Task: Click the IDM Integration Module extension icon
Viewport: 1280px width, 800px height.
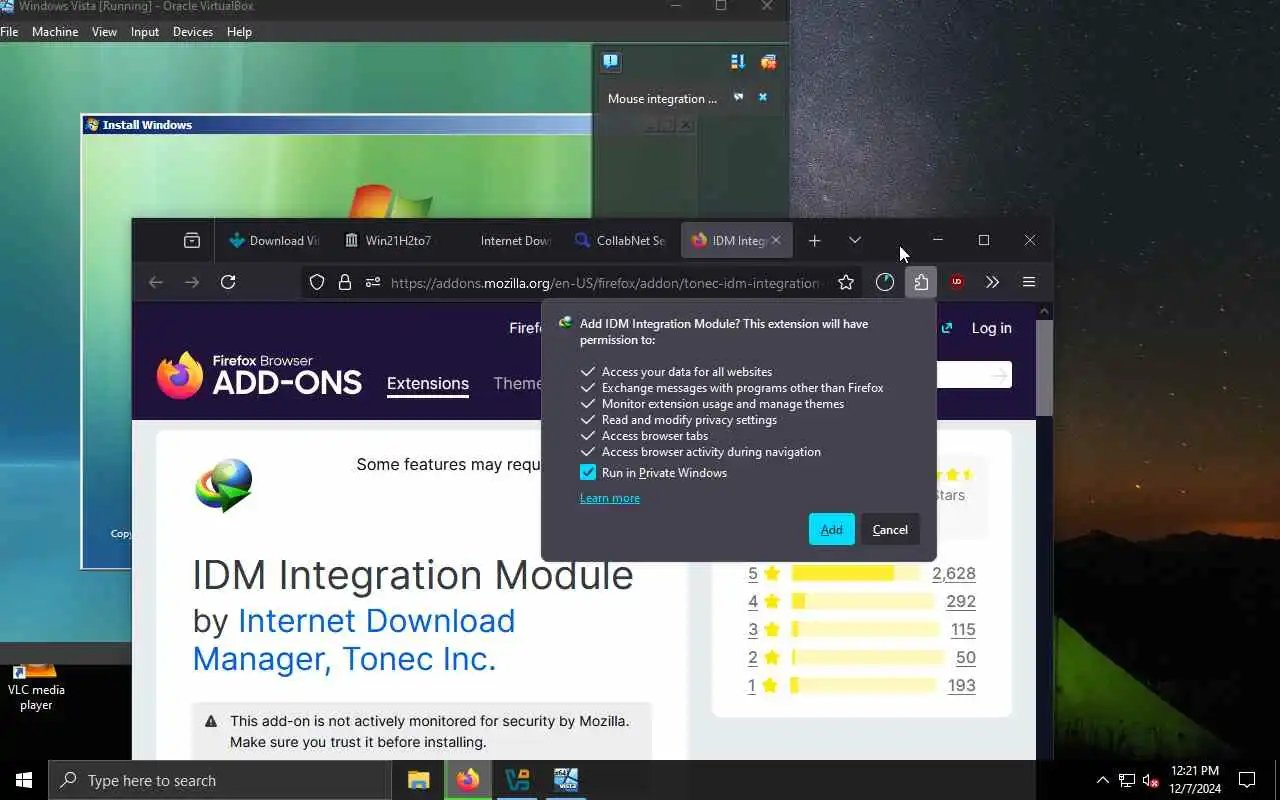Action: pyautogui.click(x=223, y=485)
